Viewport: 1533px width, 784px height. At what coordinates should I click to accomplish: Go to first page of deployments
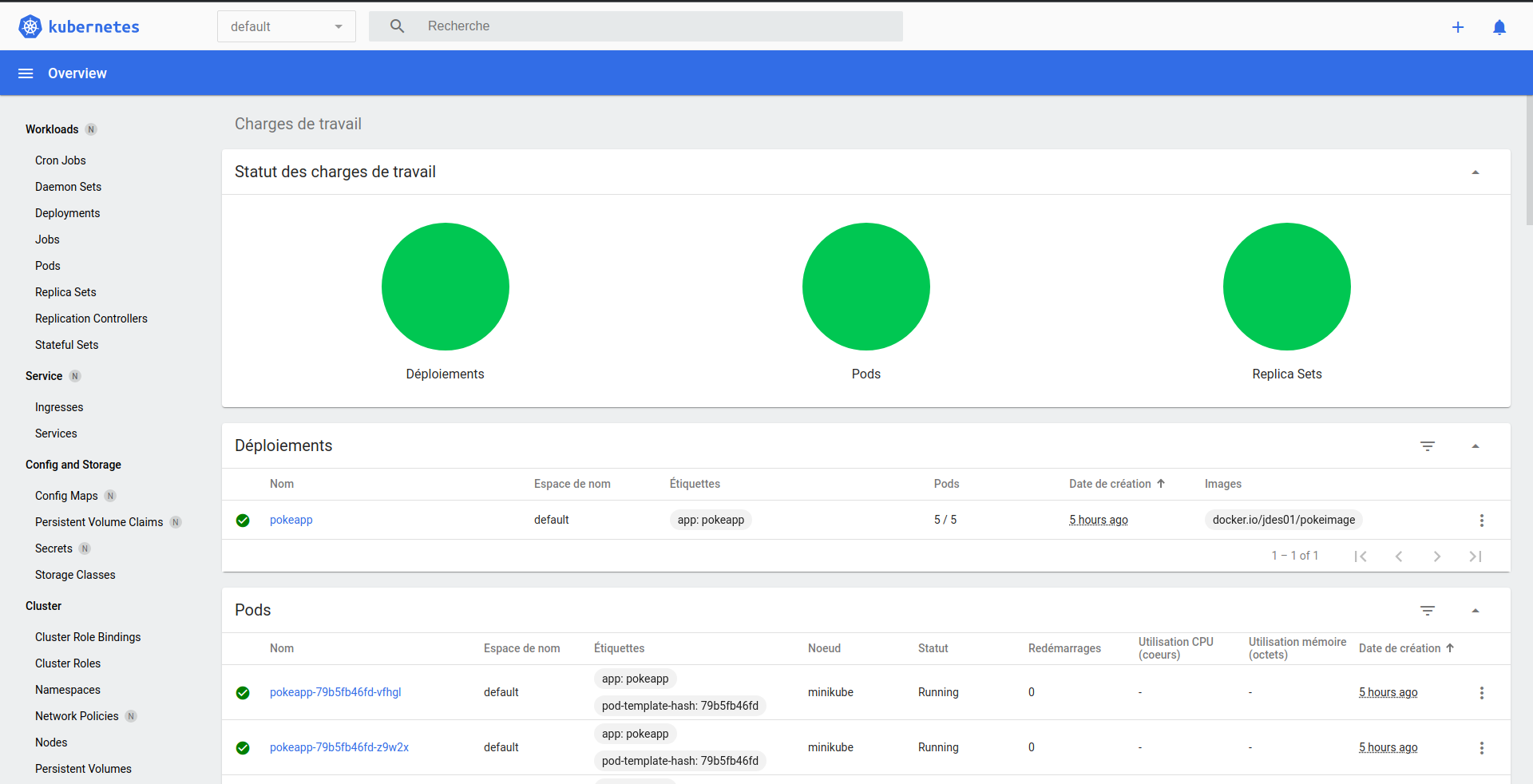coord(1361,556)
